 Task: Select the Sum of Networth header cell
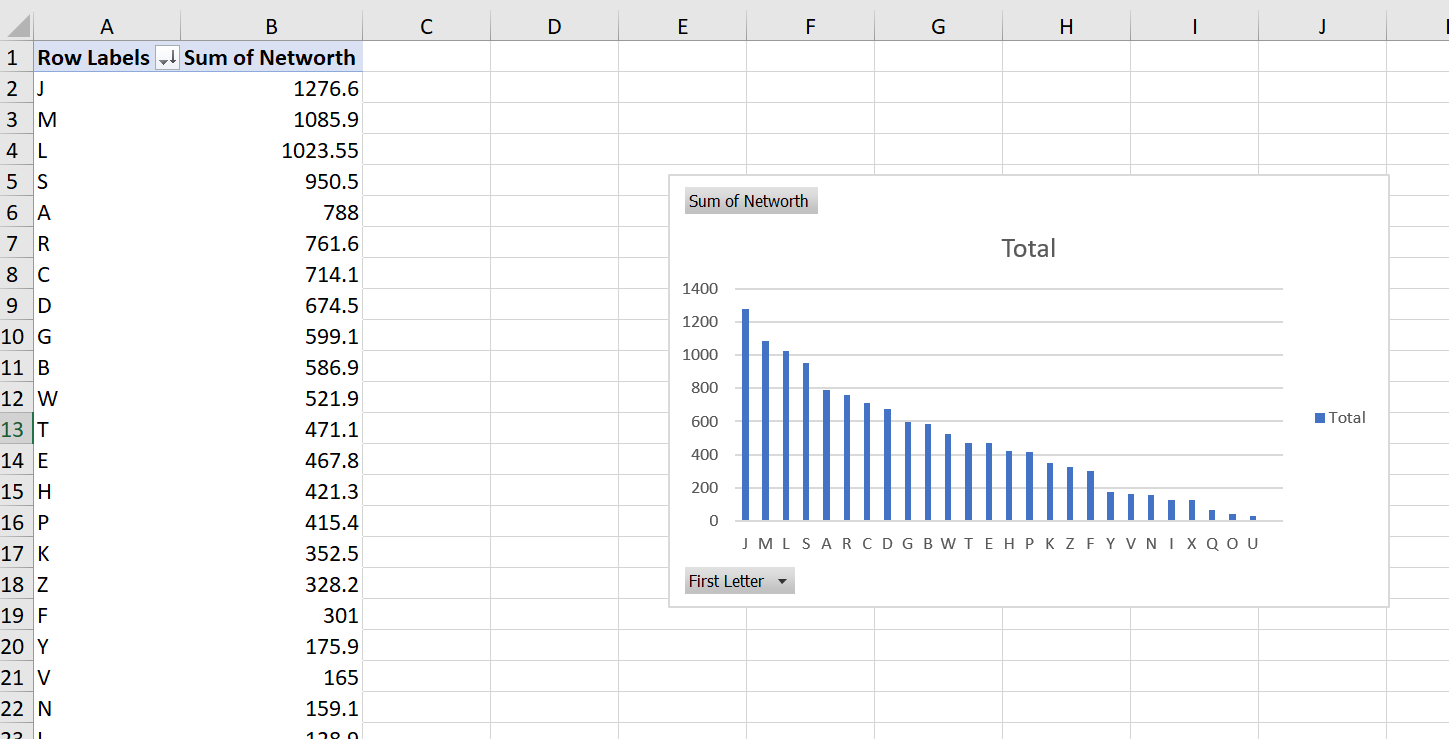(270, 58)
